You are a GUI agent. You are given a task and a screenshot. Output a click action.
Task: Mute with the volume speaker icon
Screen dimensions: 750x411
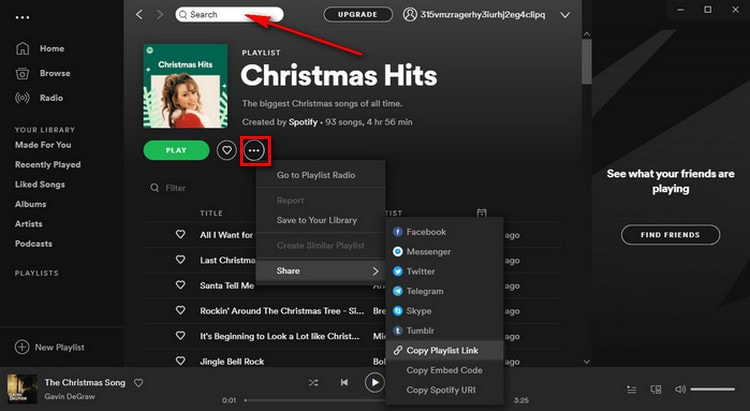tap(680, 389)
